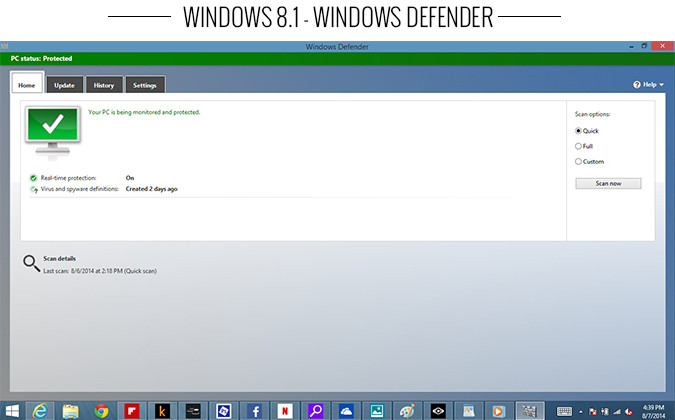Screen dimensions: 675x420
Task: Choose the Full scan option
Action: coord(579,146)
